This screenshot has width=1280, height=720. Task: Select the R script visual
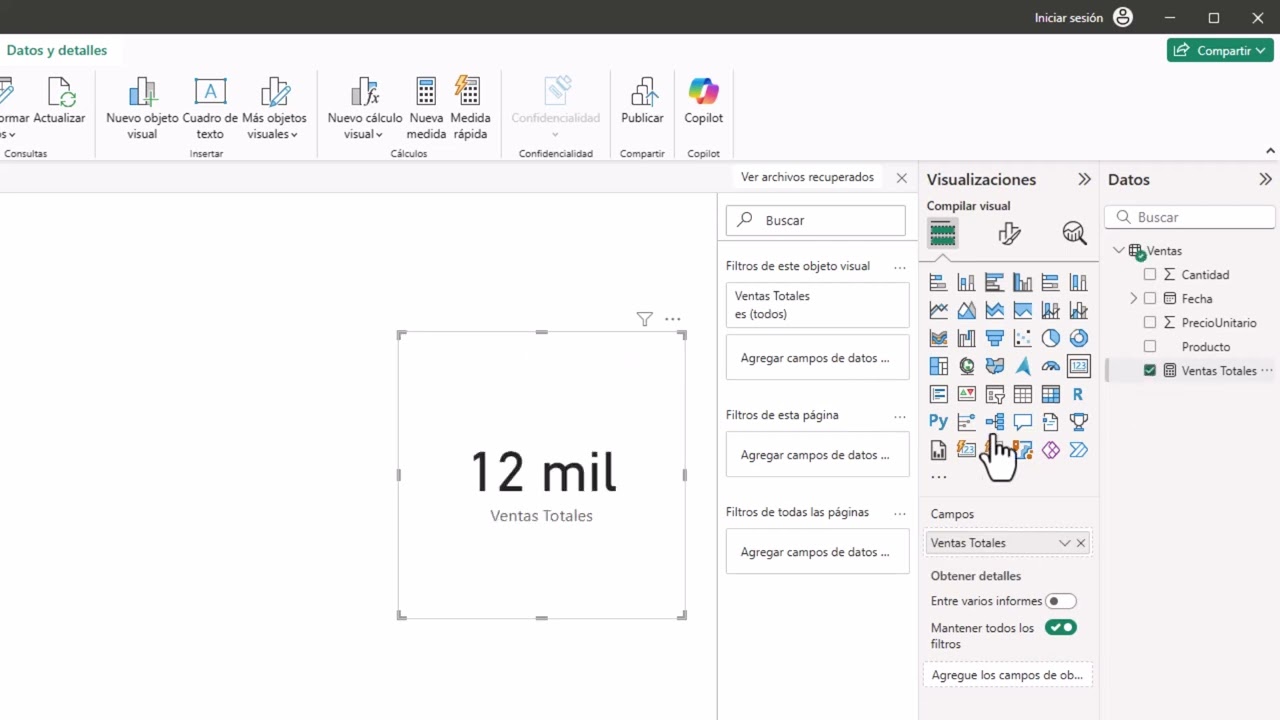pos(1078,394)
